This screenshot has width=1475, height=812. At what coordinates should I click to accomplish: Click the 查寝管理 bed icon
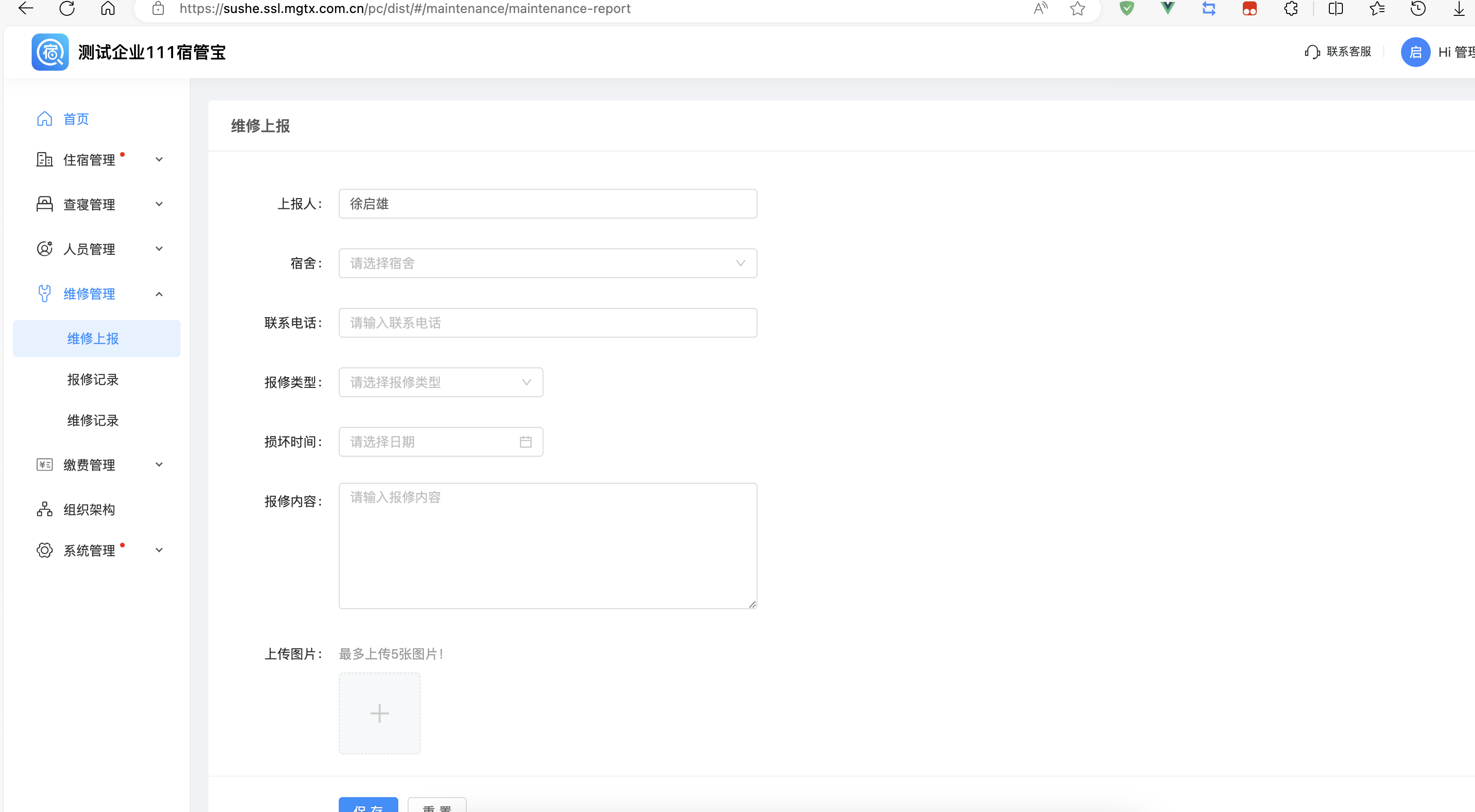tap(45, 204)
